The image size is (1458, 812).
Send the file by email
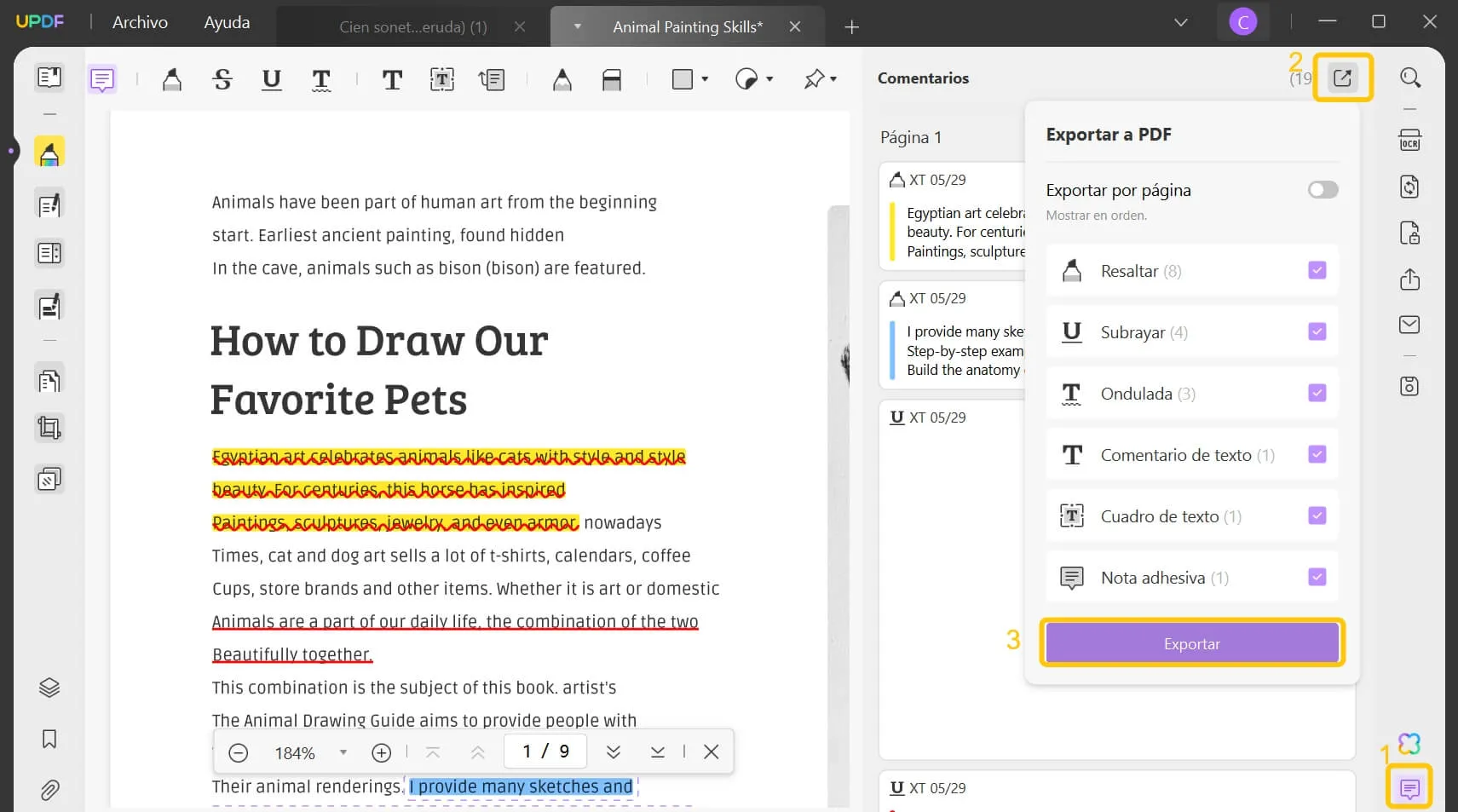tap(1410, 325)
